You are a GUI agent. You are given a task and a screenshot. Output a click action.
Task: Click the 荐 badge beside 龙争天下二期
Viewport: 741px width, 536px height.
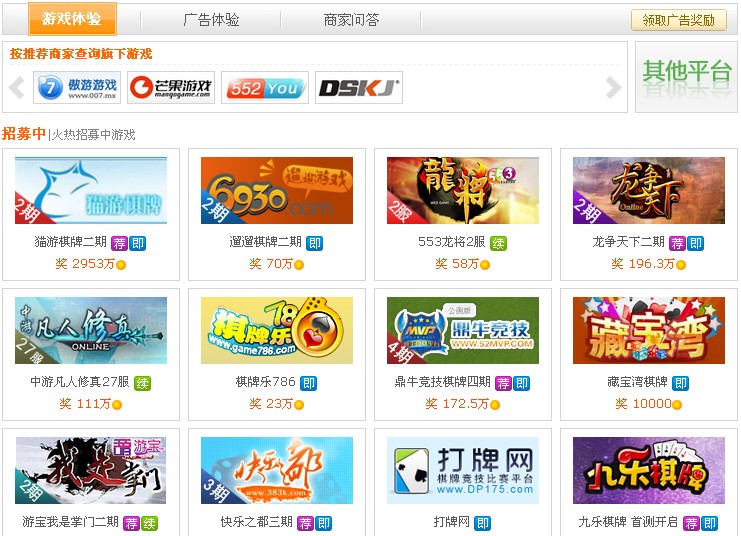coord(677,243)
